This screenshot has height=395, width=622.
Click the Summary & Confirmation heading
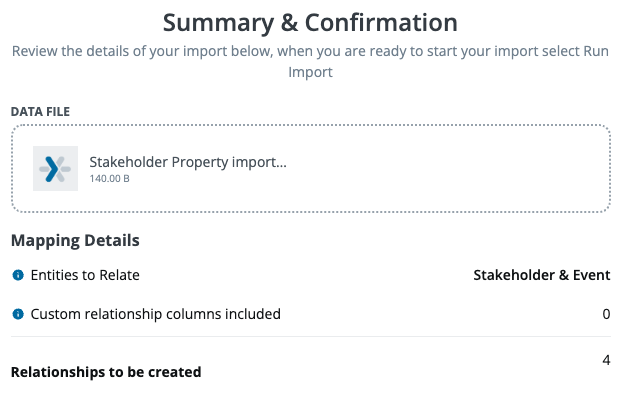click(310, 23)
